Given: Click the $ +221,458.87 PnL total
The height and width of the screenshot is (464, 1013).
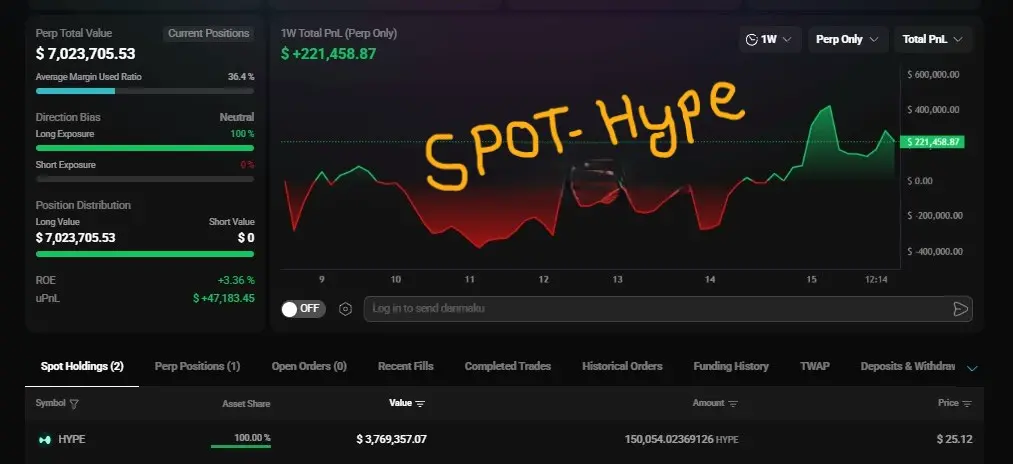Looking at the screenshot, I should pyautogui.click(x=328, y=54).
